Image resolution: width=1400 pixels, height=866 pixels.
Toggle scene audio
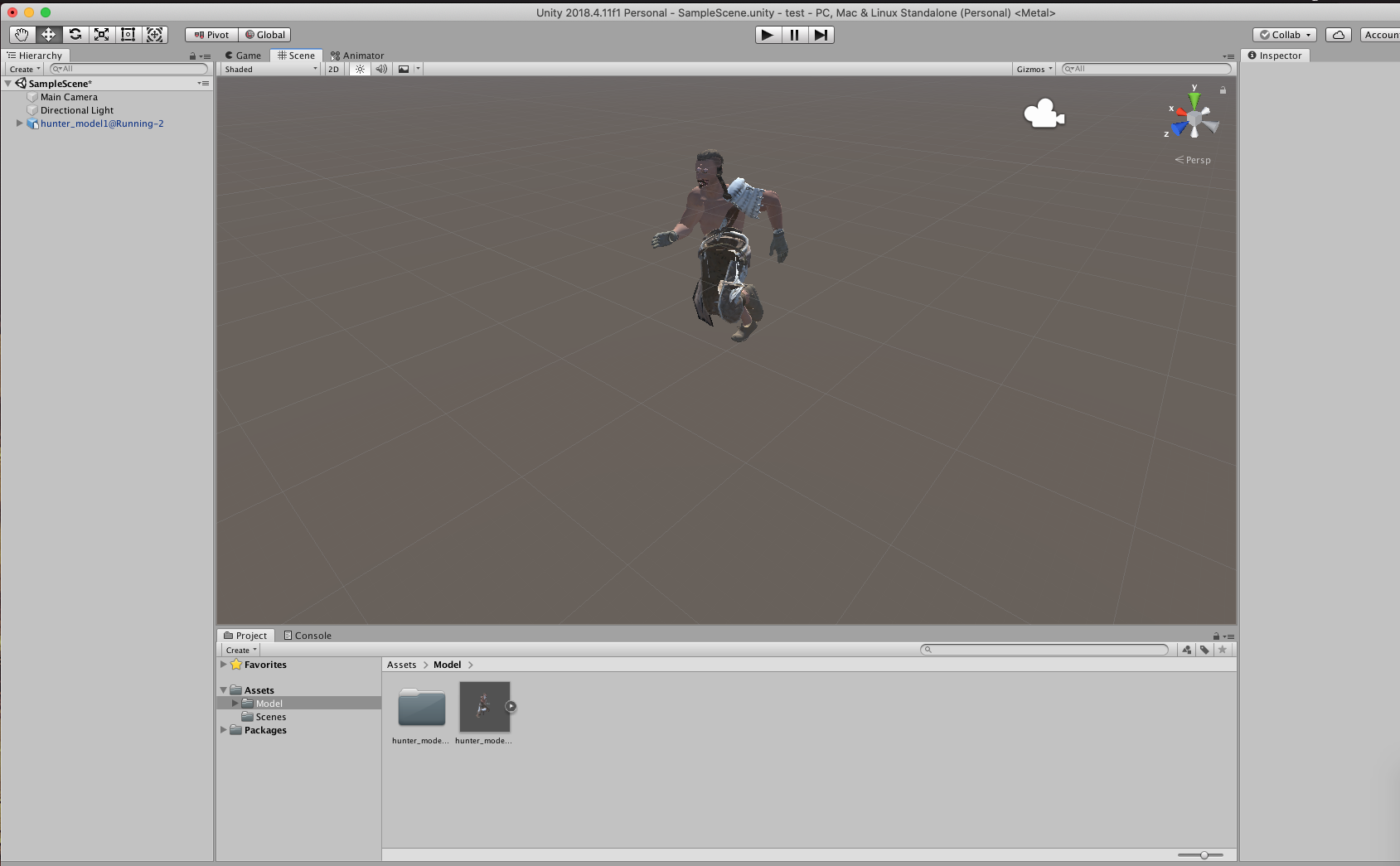pyautogui.click(x=381, y=69)
